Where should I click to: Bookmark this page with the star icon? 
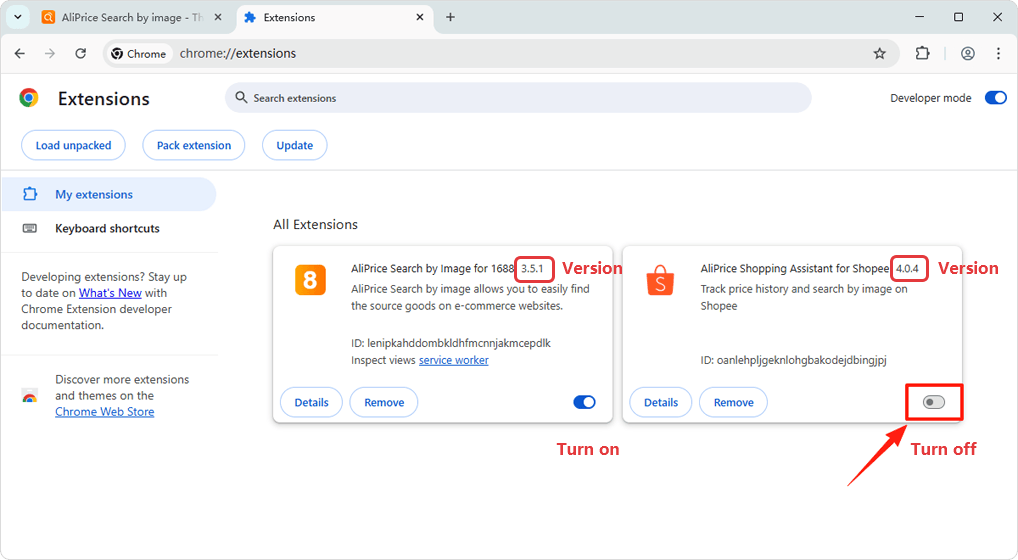coord(879,54)
